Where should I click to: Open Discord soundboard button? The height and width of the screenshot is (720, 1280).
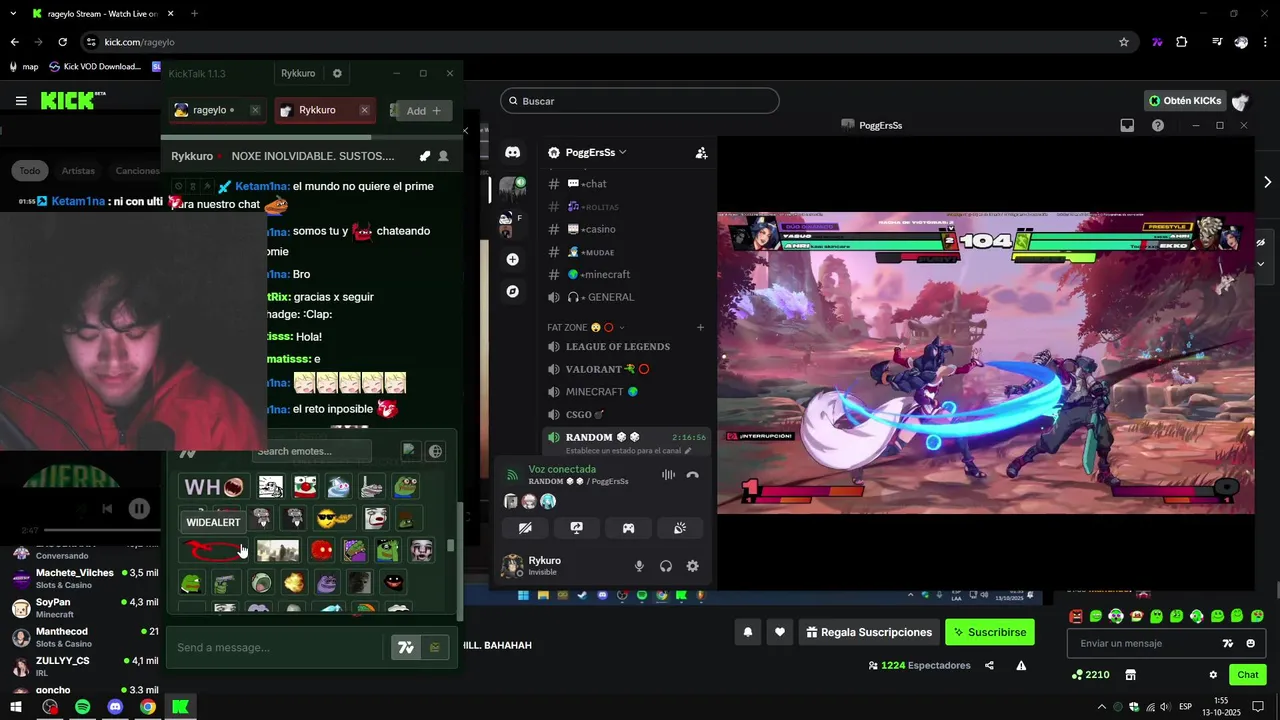click(x=680, y=528)
